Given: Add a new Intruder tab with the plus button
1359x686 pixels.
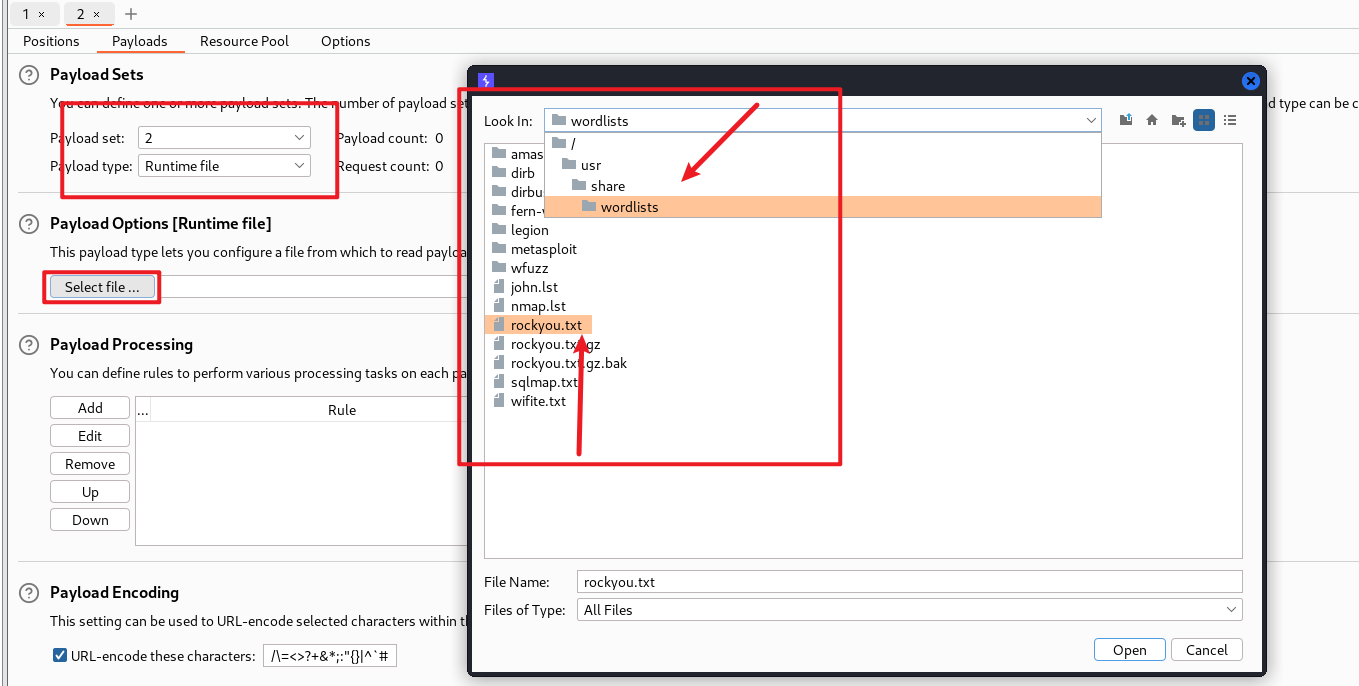Looking at the screenshot, I should (131, 14).
